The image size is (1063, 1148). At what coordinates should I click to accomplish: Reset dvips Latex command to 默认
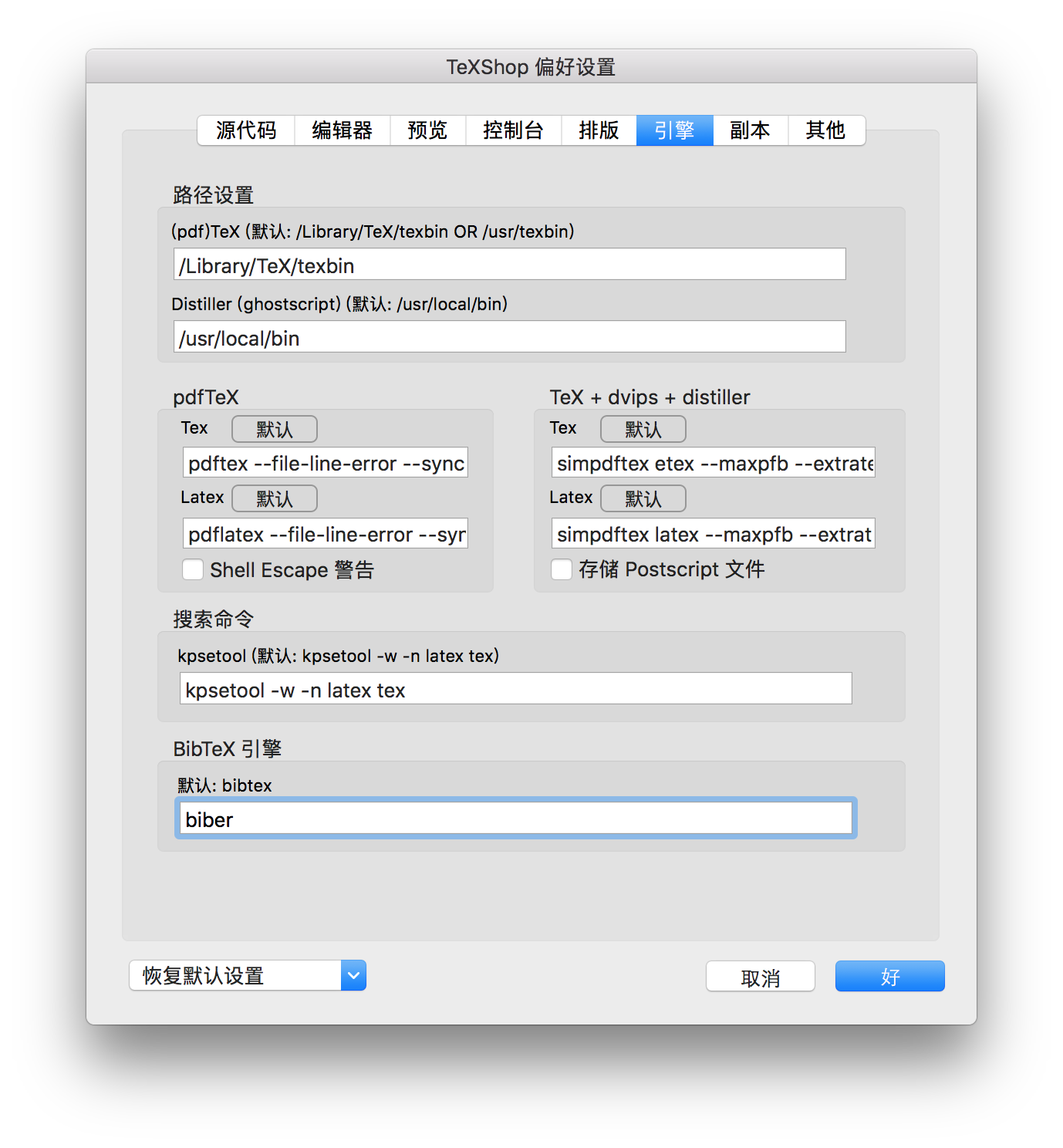(x=643, y=498)
